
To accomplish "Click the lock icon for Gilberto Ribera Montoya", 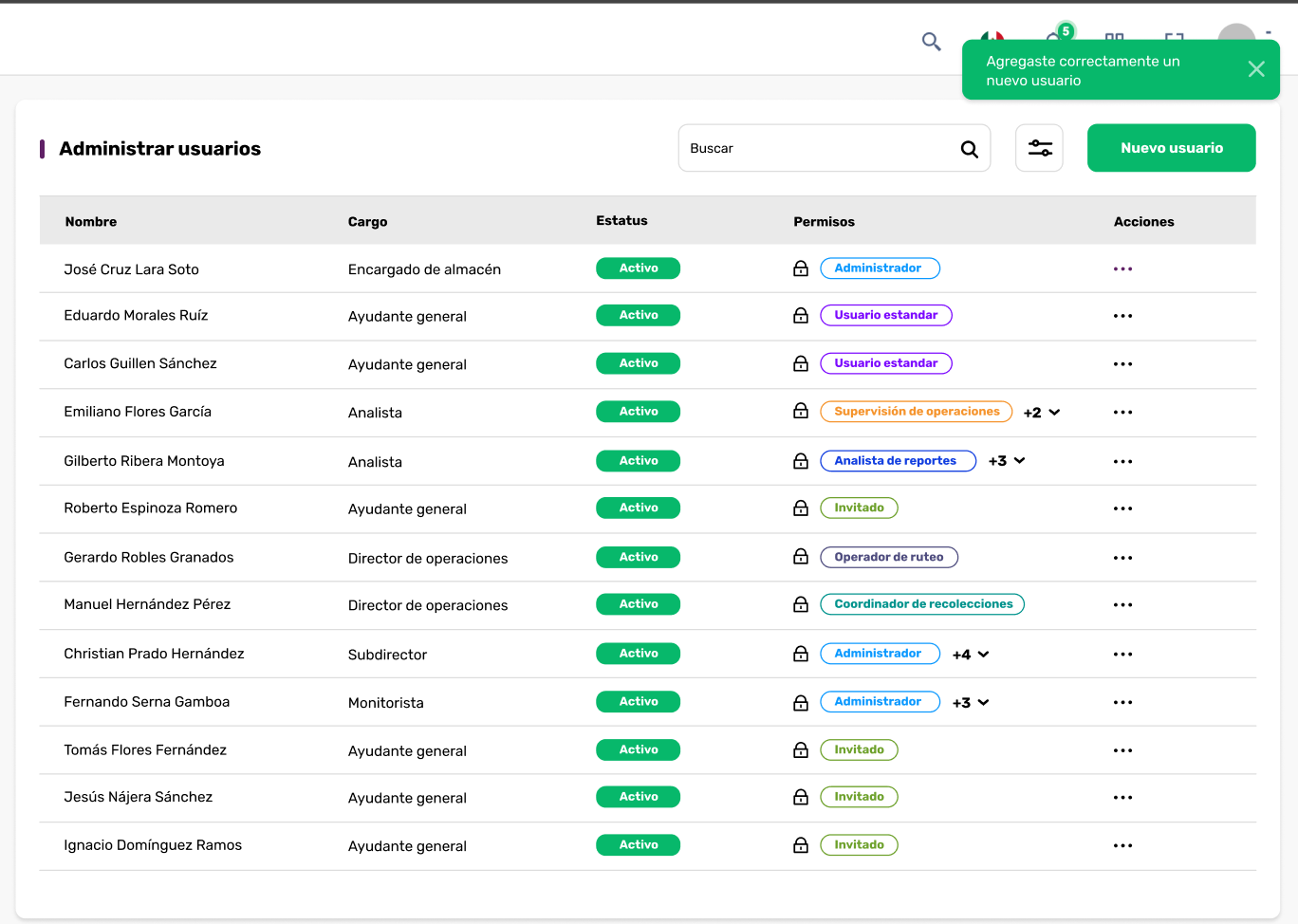I will tap(801, 461).
